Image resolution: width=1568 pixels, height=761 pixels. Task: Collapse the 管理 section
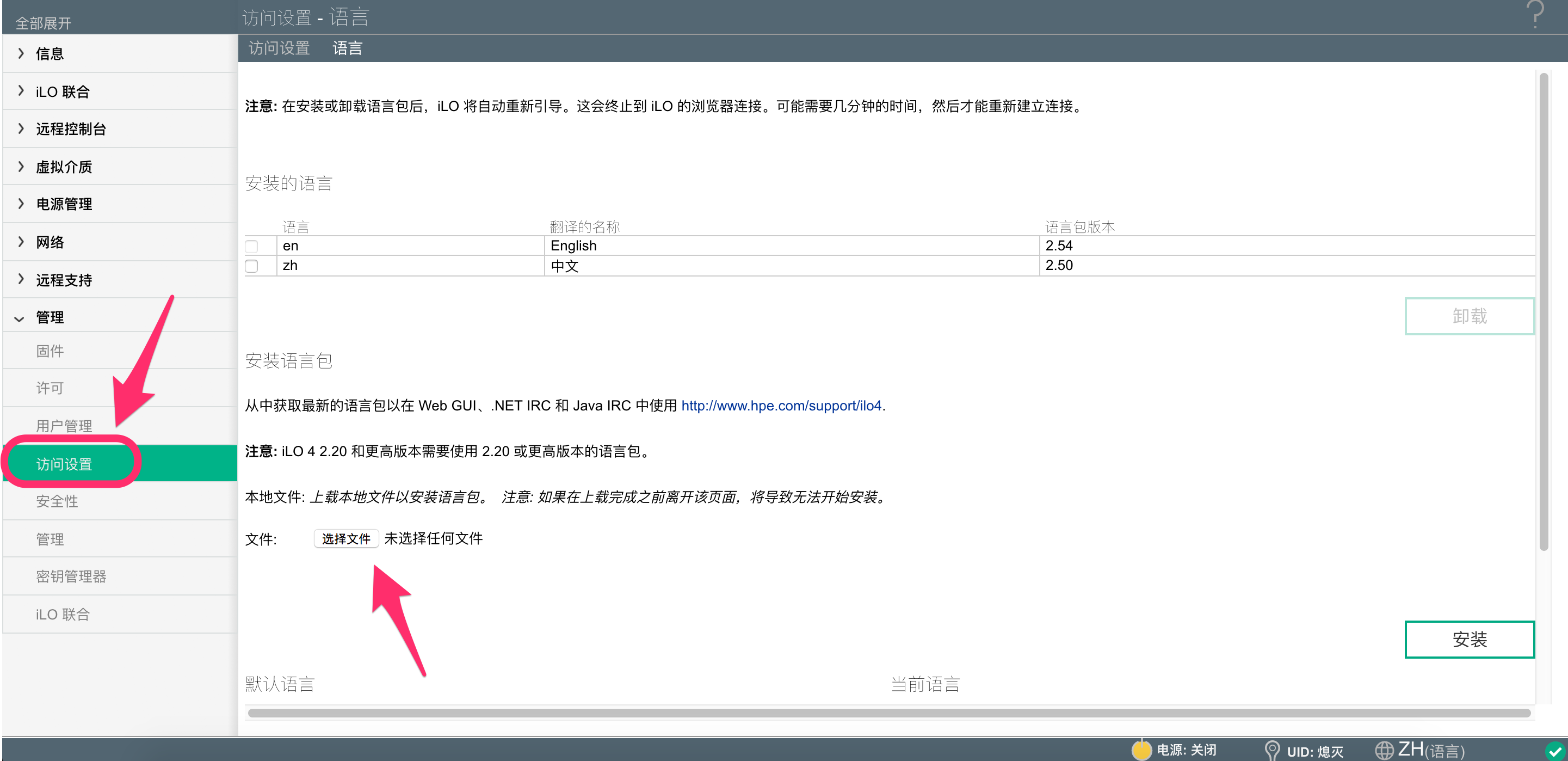click(120, 317)
